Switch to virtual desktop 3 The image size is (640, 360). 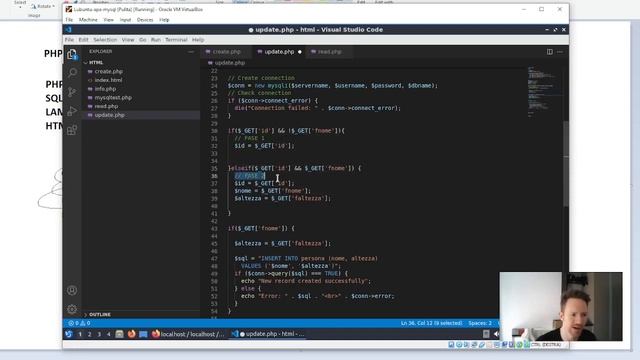pos(99,334)
